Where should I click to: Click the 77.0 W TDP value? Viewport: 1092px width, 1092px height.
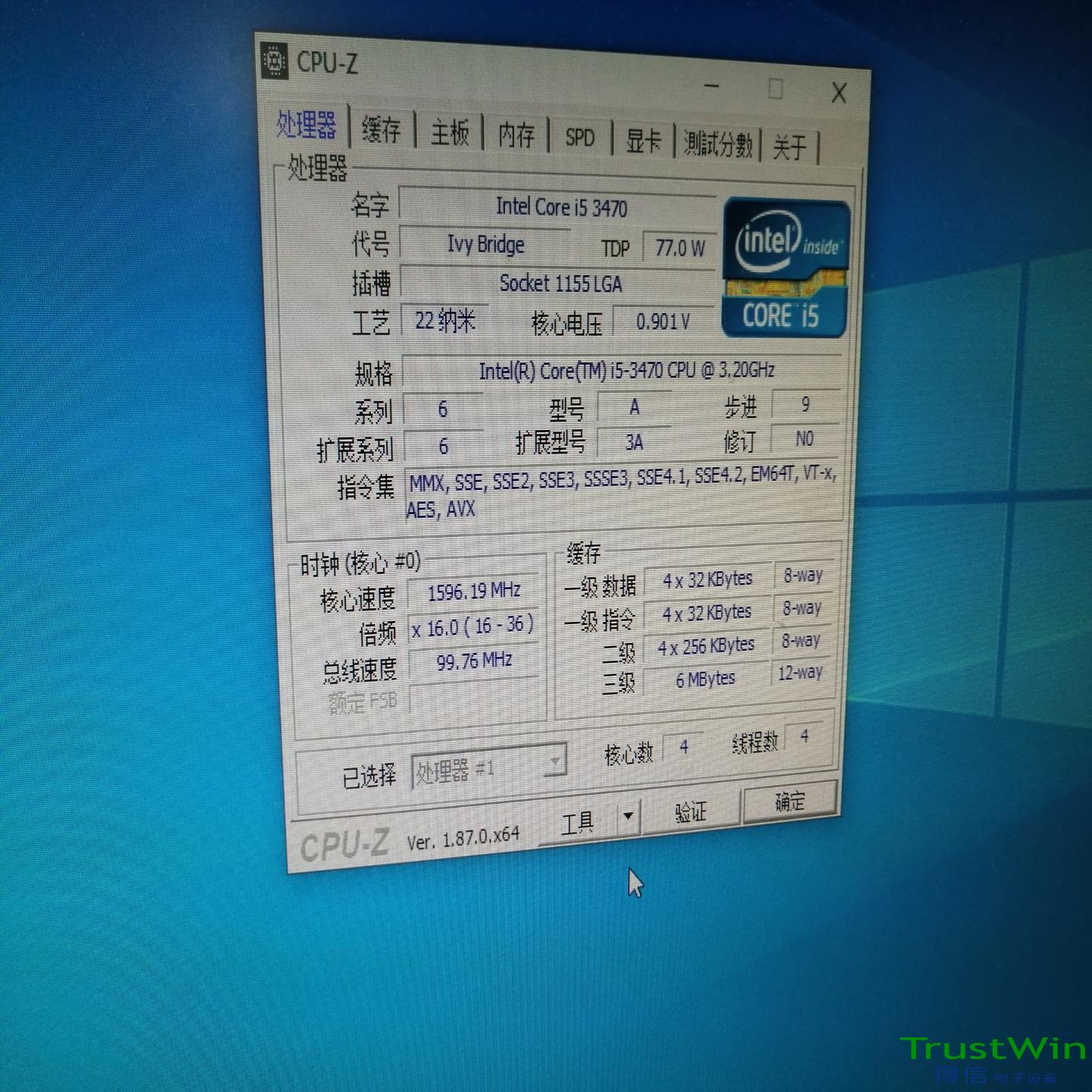click(x=679, y=248)
